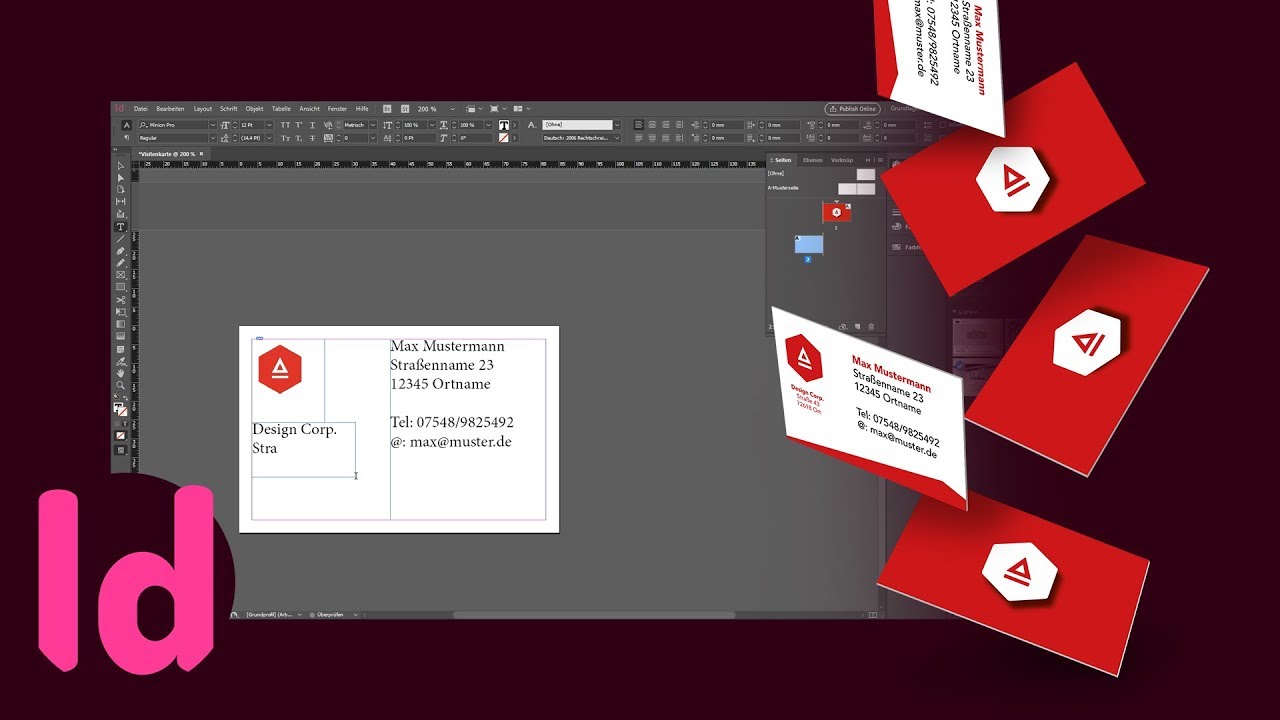This screenshot has width=1280, height=720.
Task: Open the Metrisch kerning dropdown
Action: [373, 125]
